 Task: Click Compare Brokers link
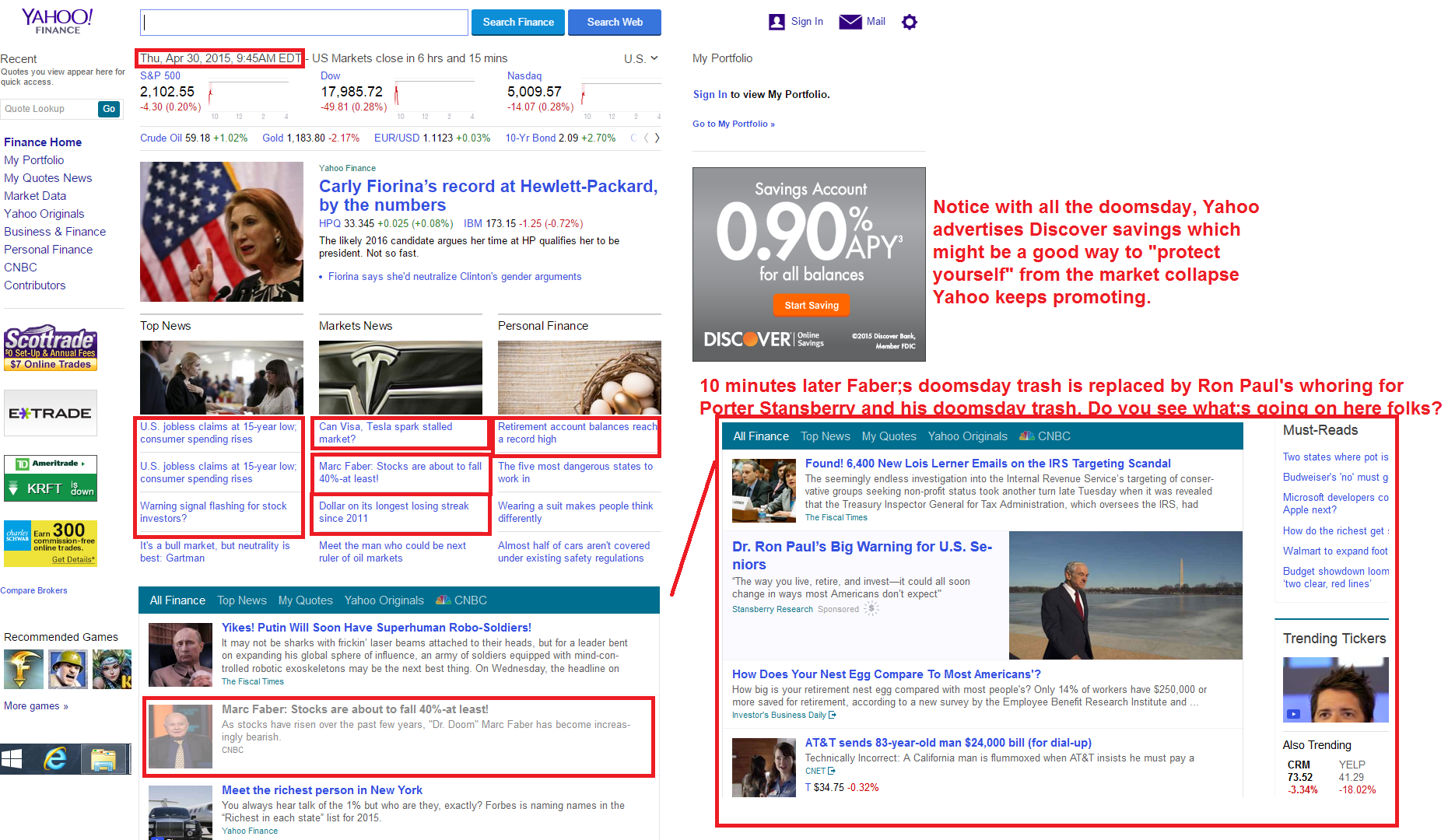(33, 590)
